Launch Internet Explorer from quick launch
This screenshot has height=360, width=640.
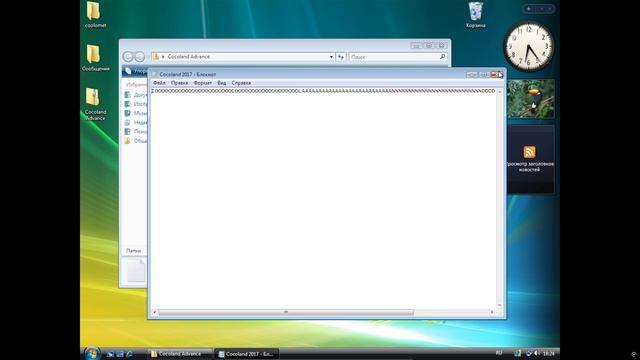pos(129,354)
